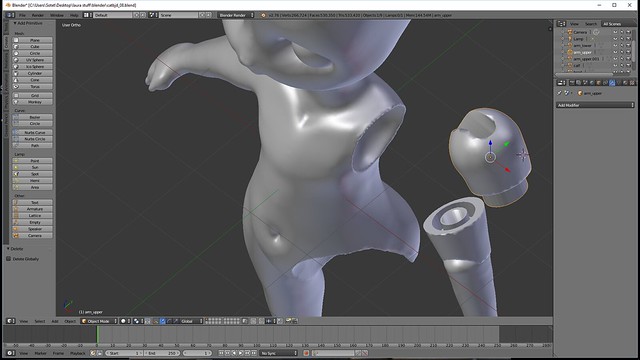The image size is (640, 360).
Task: Add a Plane mesh primitive
Action: pyautogui.click(x=32, y=40)
